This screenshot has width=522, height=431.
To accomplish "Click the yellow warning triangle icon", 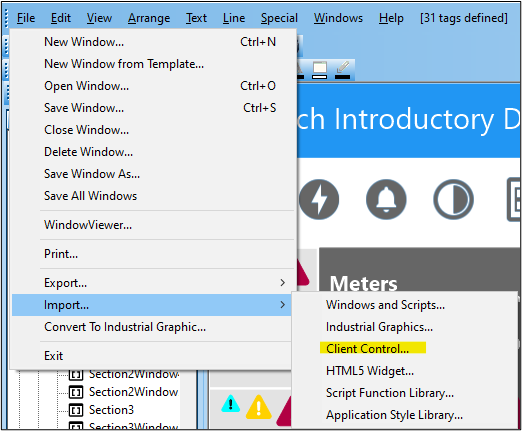I will [258, 407].
